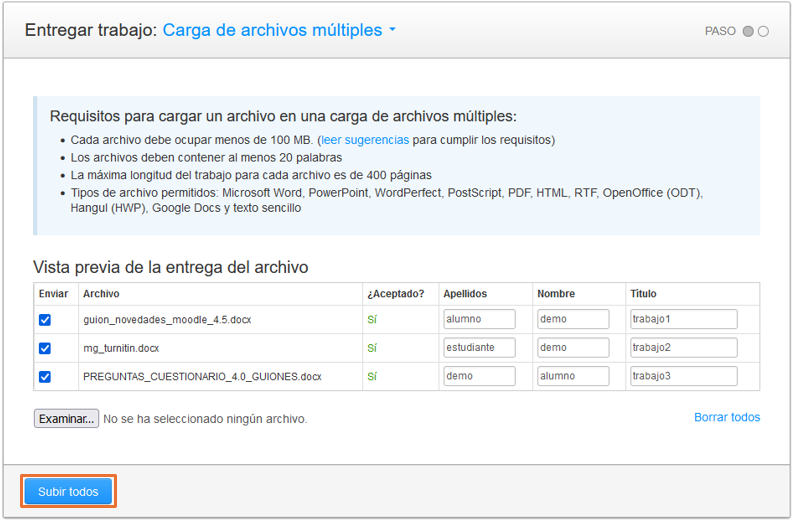Click 'Sí' in the guion_novedades row
The width and height of the screenshot is (794, 522).
[x=372, y=320]
